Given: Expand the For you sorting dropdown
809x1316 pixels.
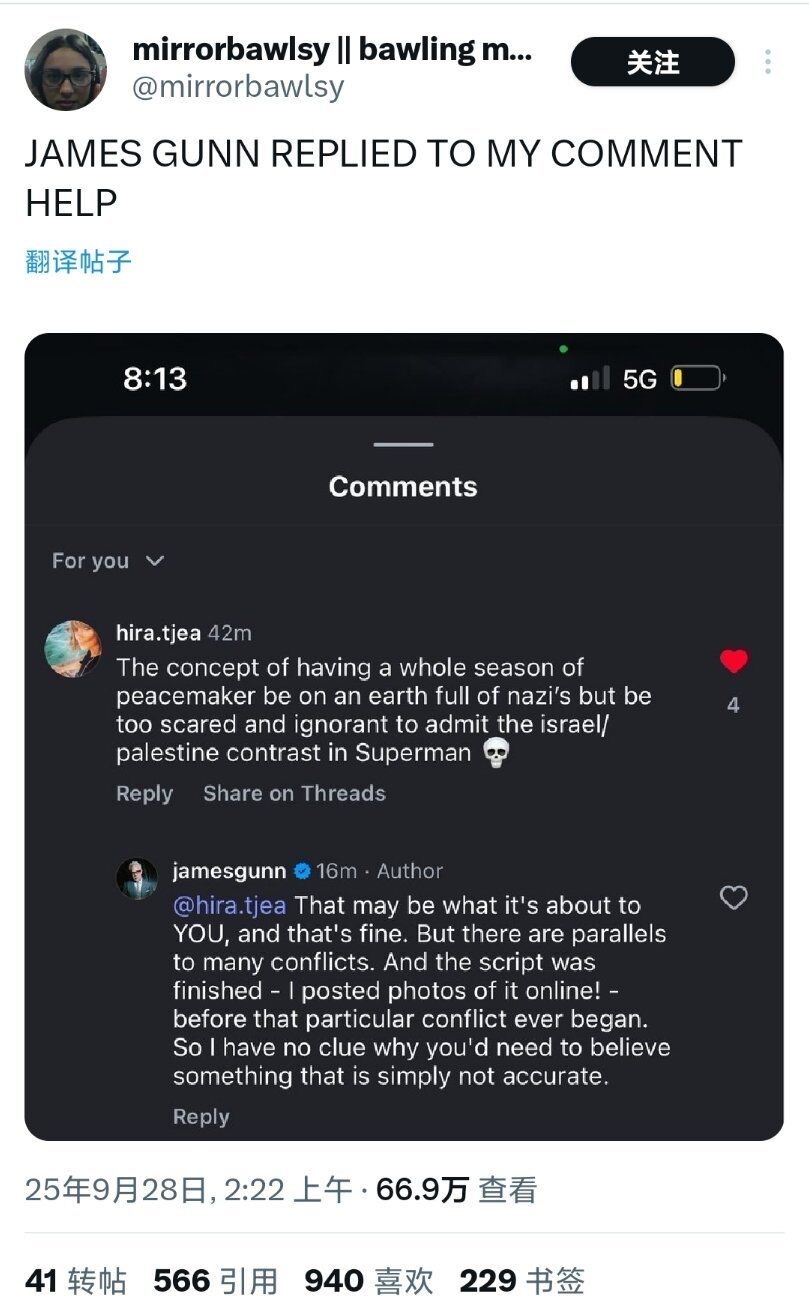Looking at the screenshot, I should point(107,561).
